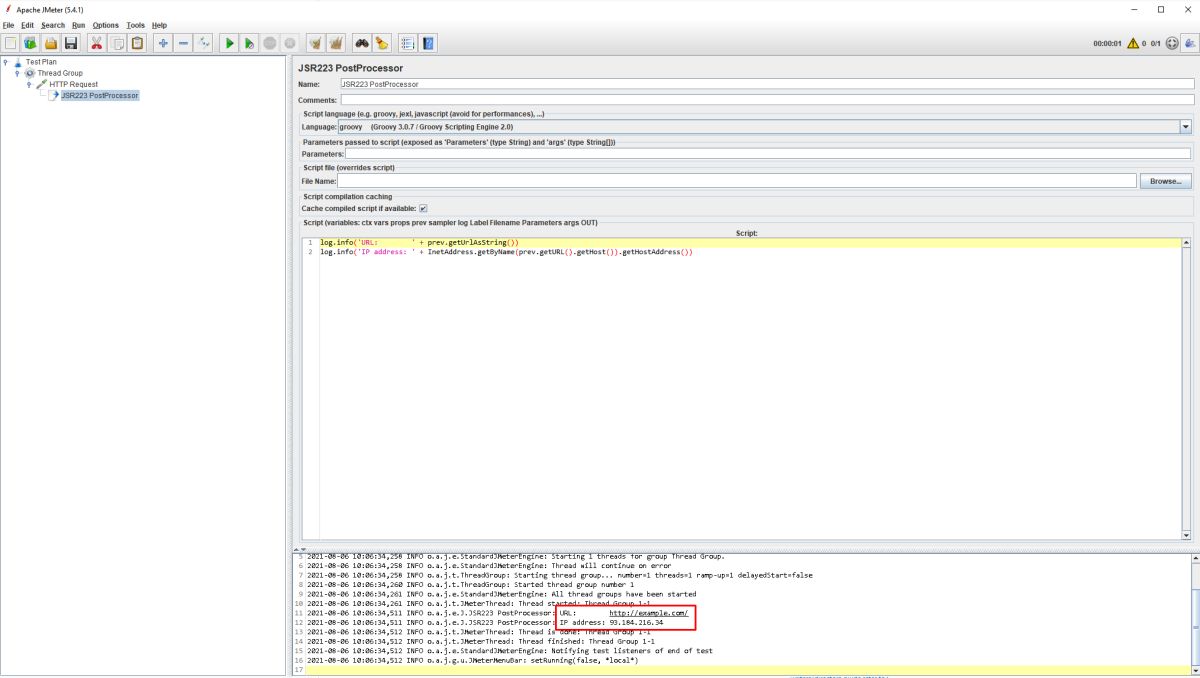The width and height of the screenshot is (1200, 678).
Task: Select Thread Group in the tree
Action: [x=60, y=73]
